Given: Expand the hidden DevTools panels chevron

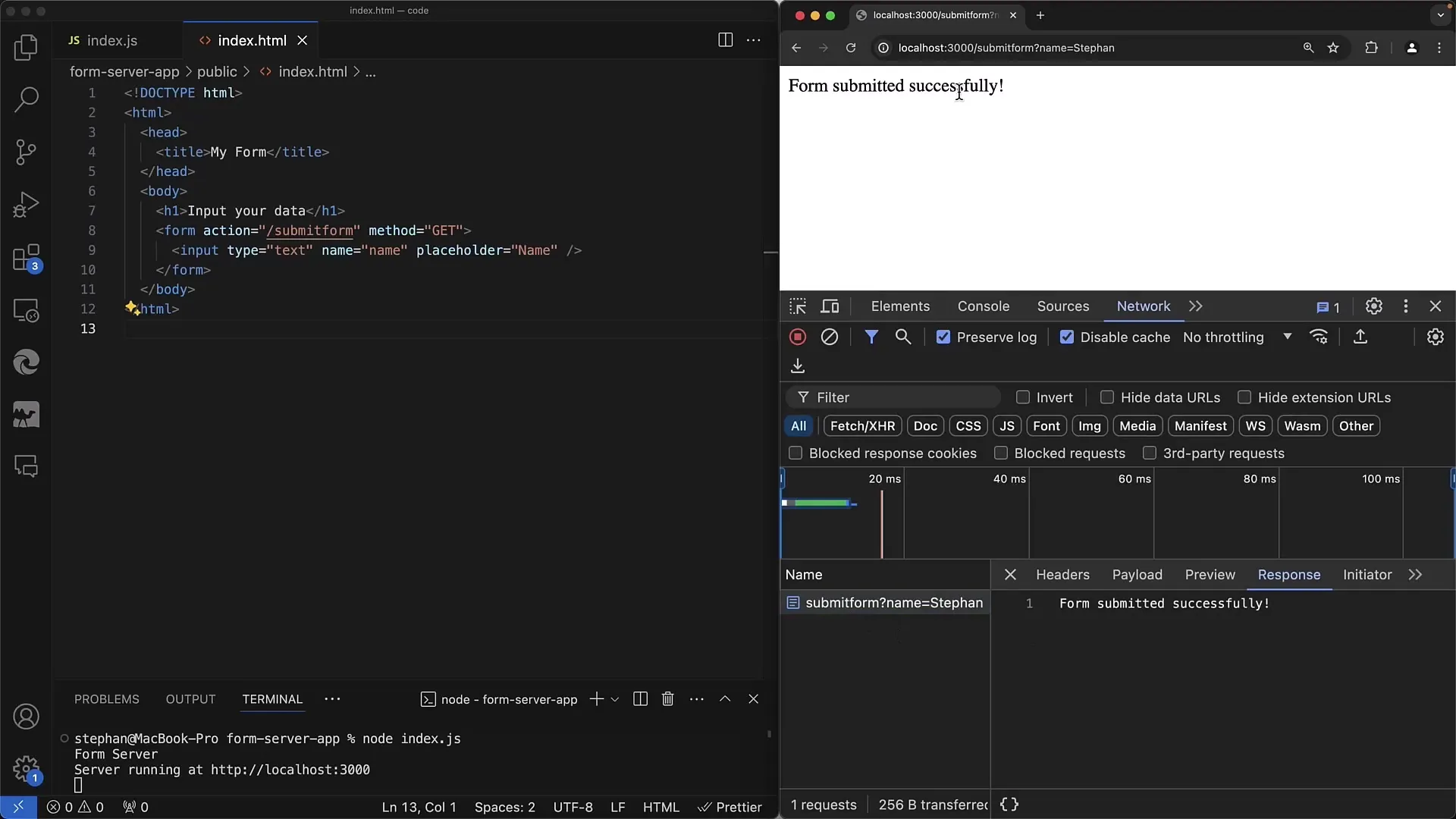Looking at the screenshot, I should click(1195, 306).
